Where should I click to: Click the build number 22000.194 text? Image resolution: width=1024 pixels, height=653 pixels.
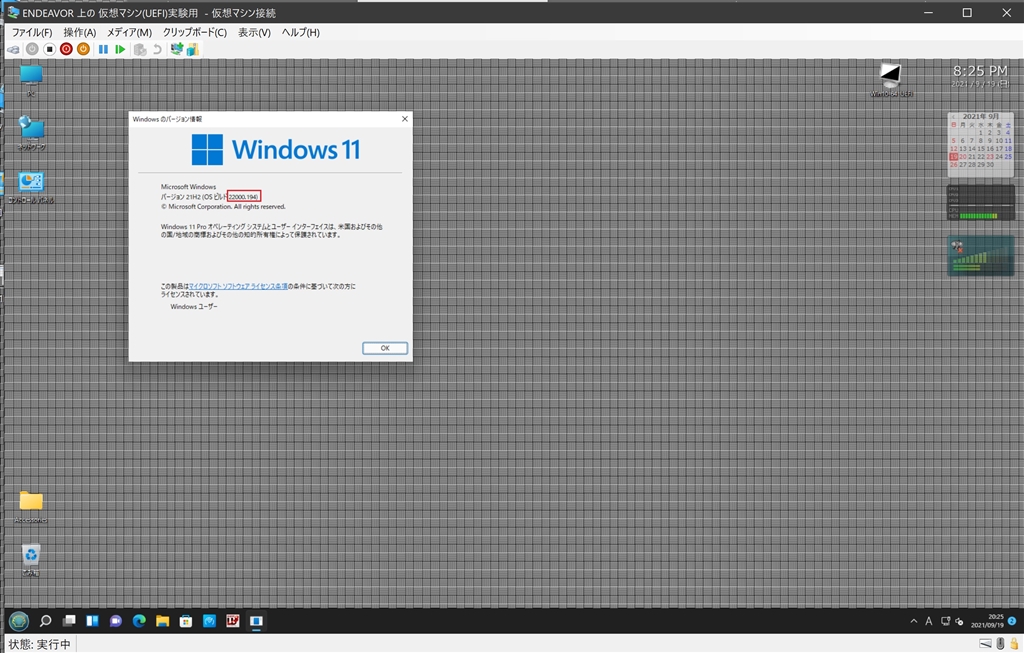tap(243, 197)
